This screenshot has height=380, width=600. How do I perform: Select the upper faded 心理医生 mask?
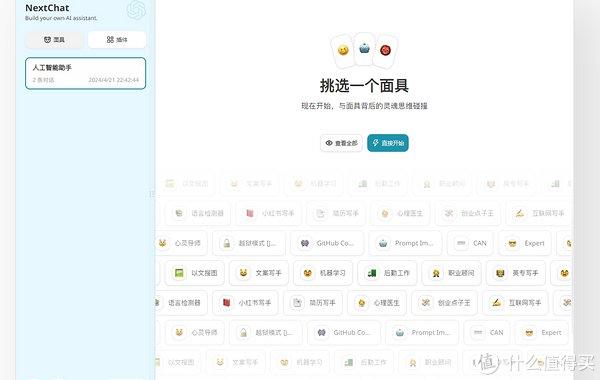pyautogui.click(x=400, y=213)
